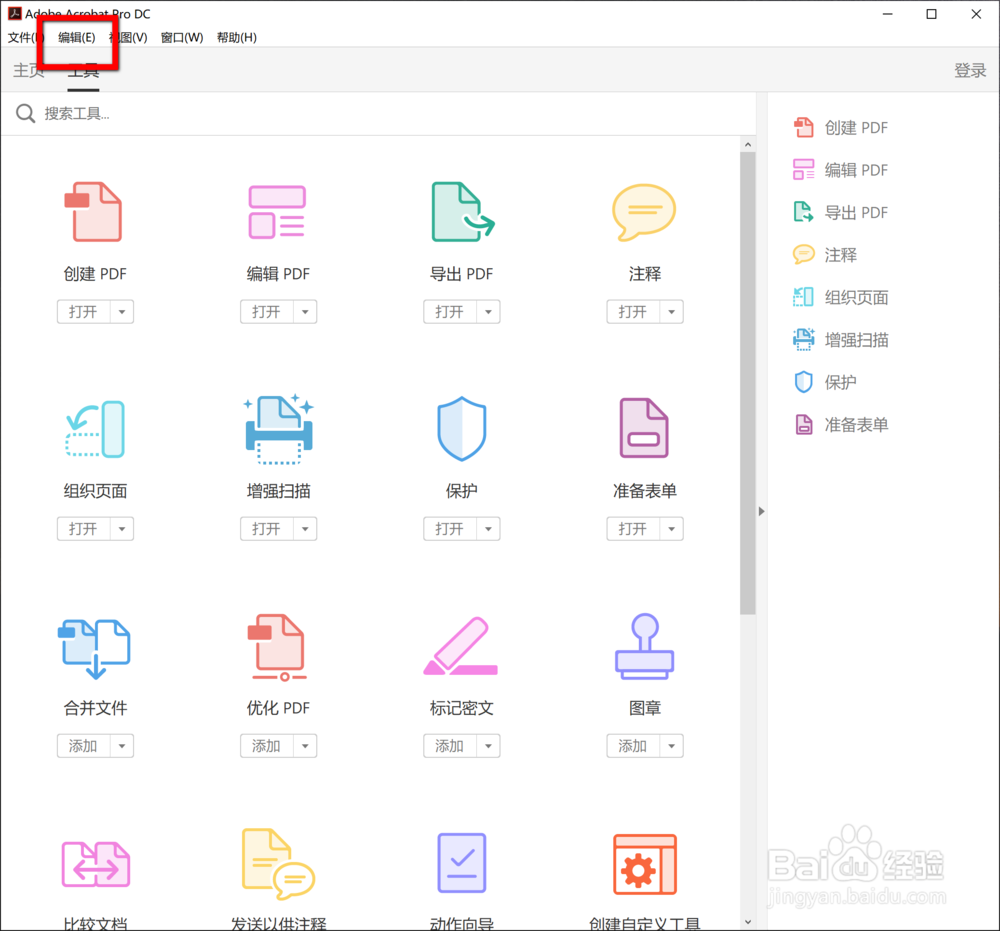Image resolution: width=1000 pixels, height=931 pixels.
Task: Click 打开 button under 编辑 PDF
Action: (x=267, y=312)
